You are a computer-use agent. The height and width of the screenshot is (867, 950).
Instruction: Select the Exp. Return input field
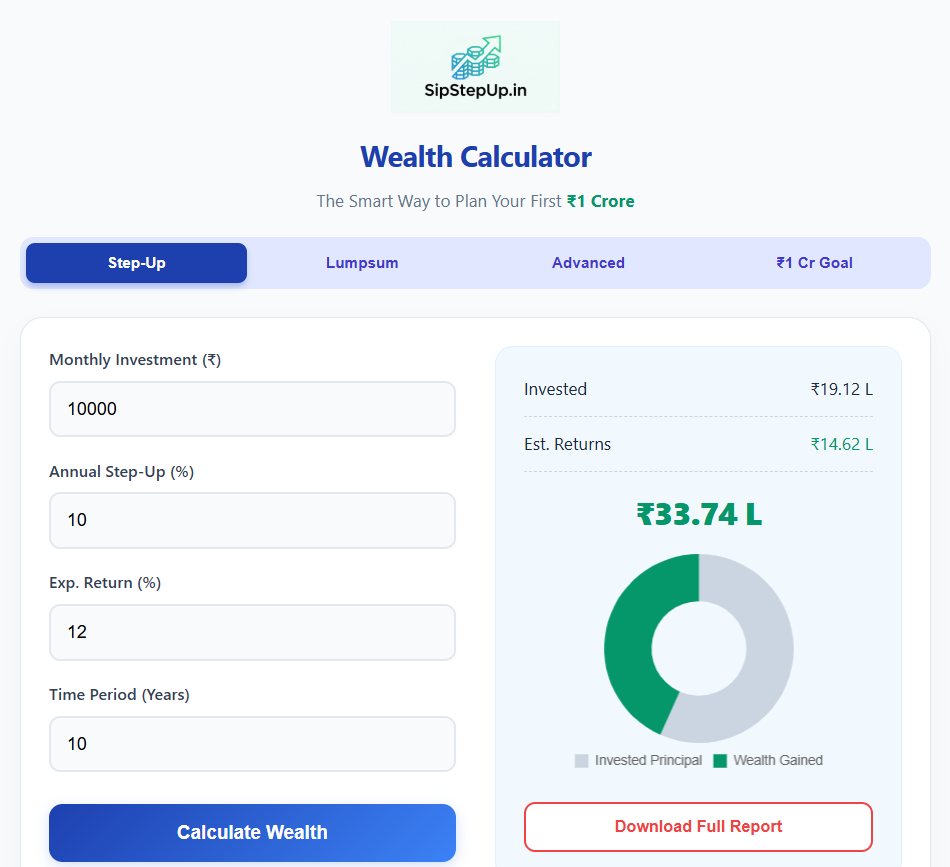[x=252, y=632]
